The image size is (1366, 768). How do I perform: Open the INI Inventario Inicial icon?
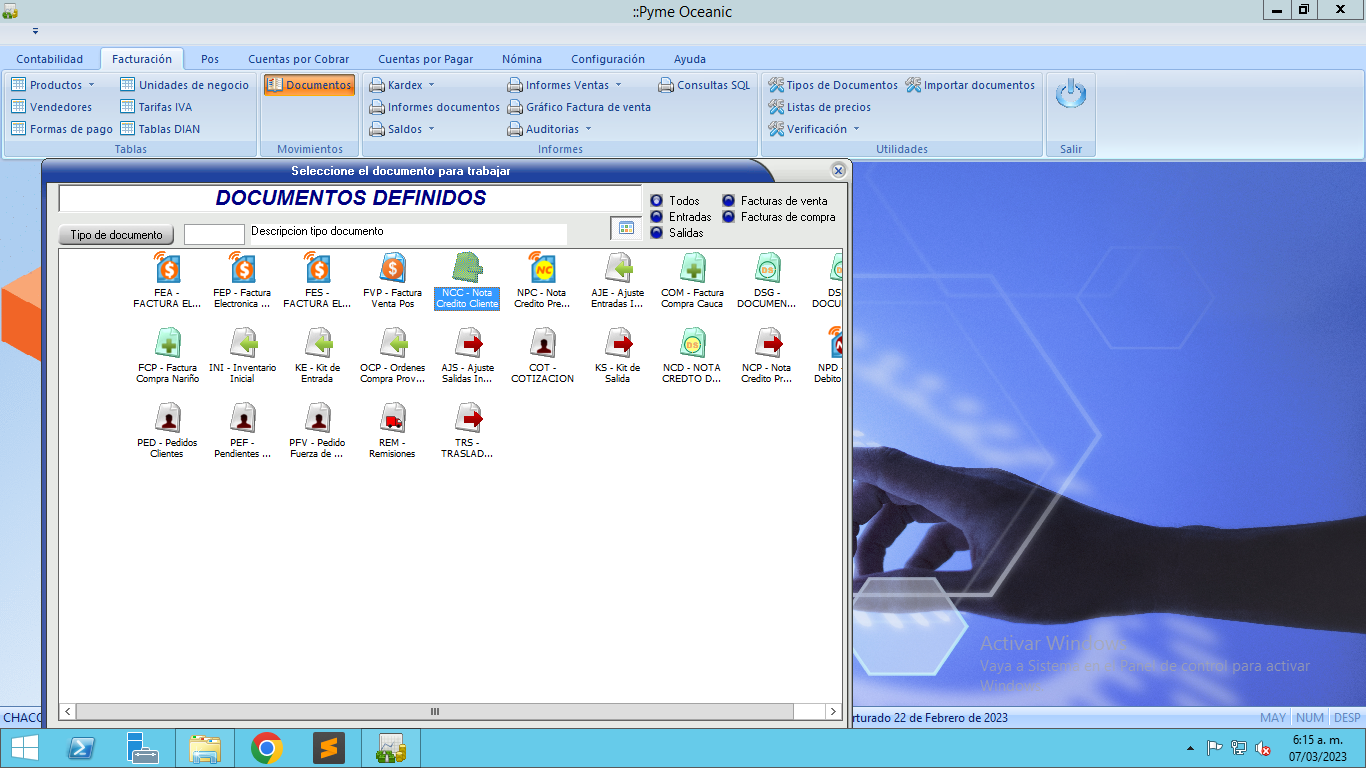242,344
